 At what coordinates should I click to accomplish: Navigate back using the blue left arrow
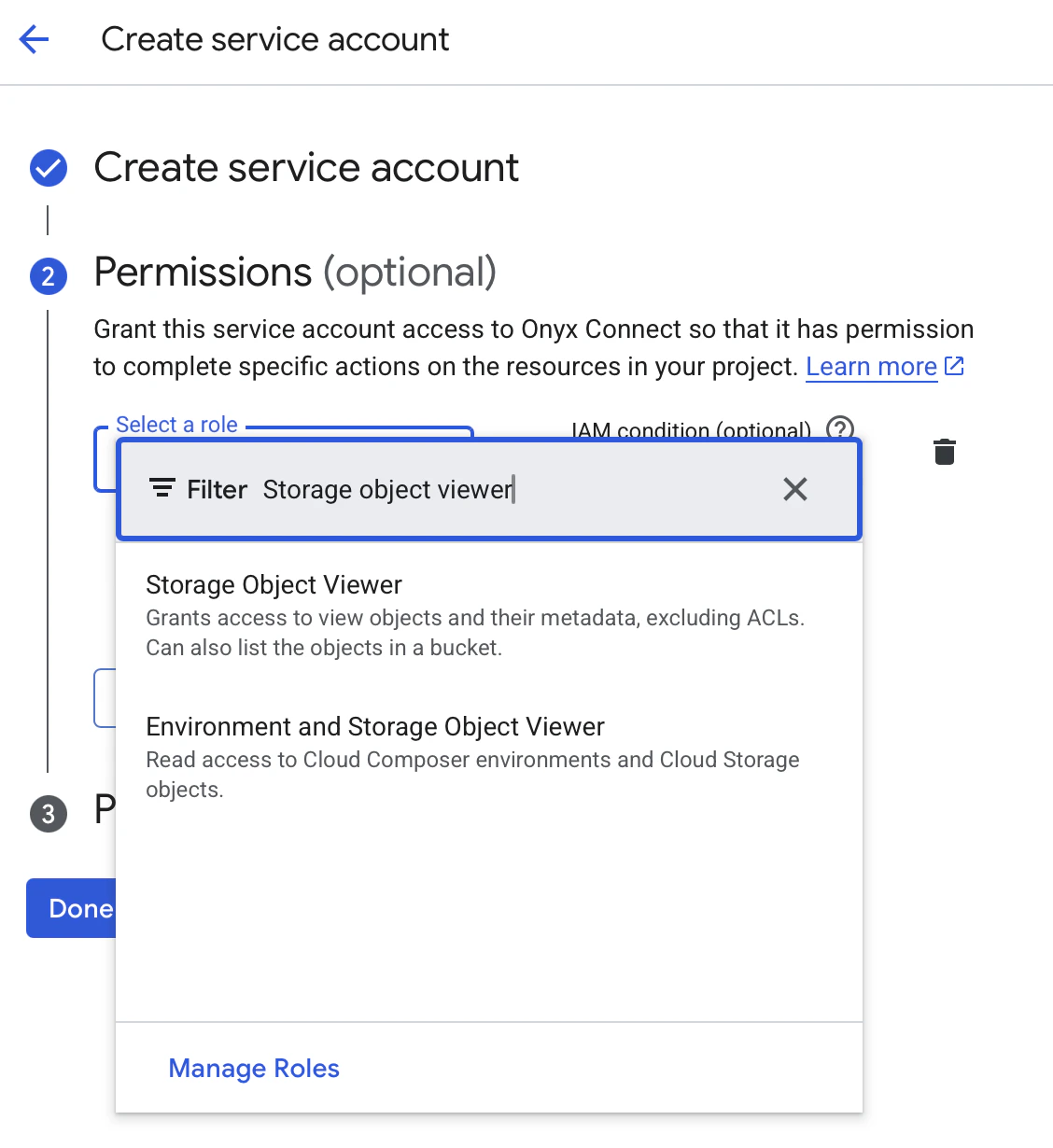[34, 39]
